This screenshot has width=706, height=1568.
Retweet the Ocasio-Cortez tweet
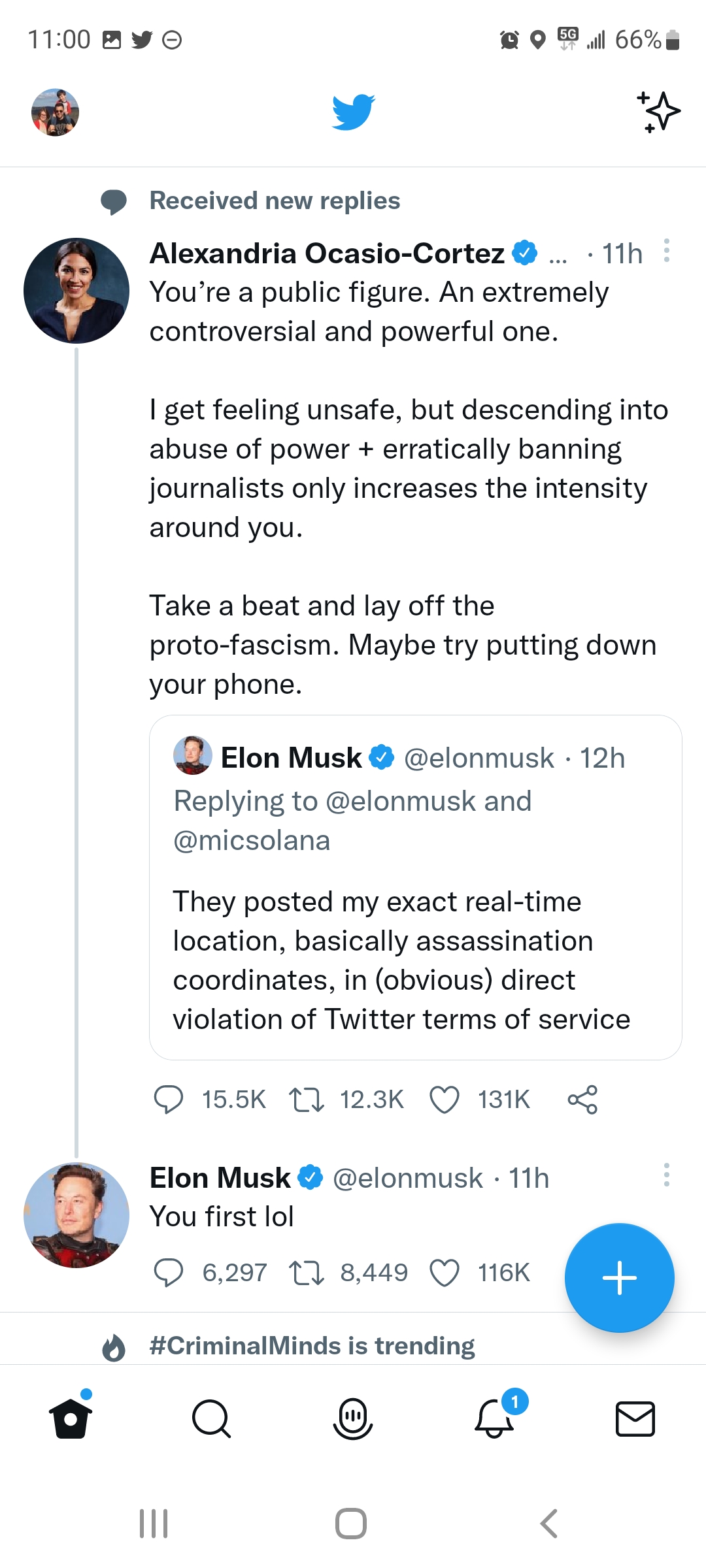pyautogui.click(x=307, y=1099)
